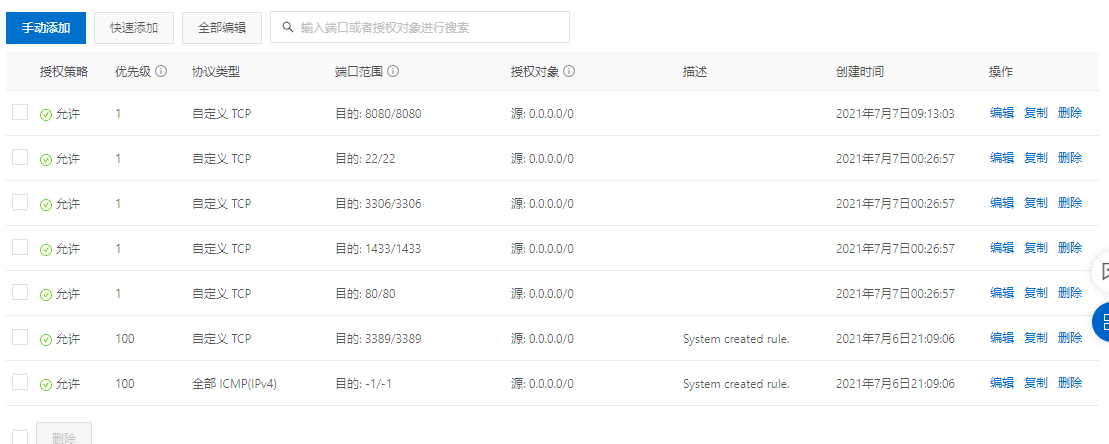
Task: Copy the 22/22 rule
Action: [1035, 158]
